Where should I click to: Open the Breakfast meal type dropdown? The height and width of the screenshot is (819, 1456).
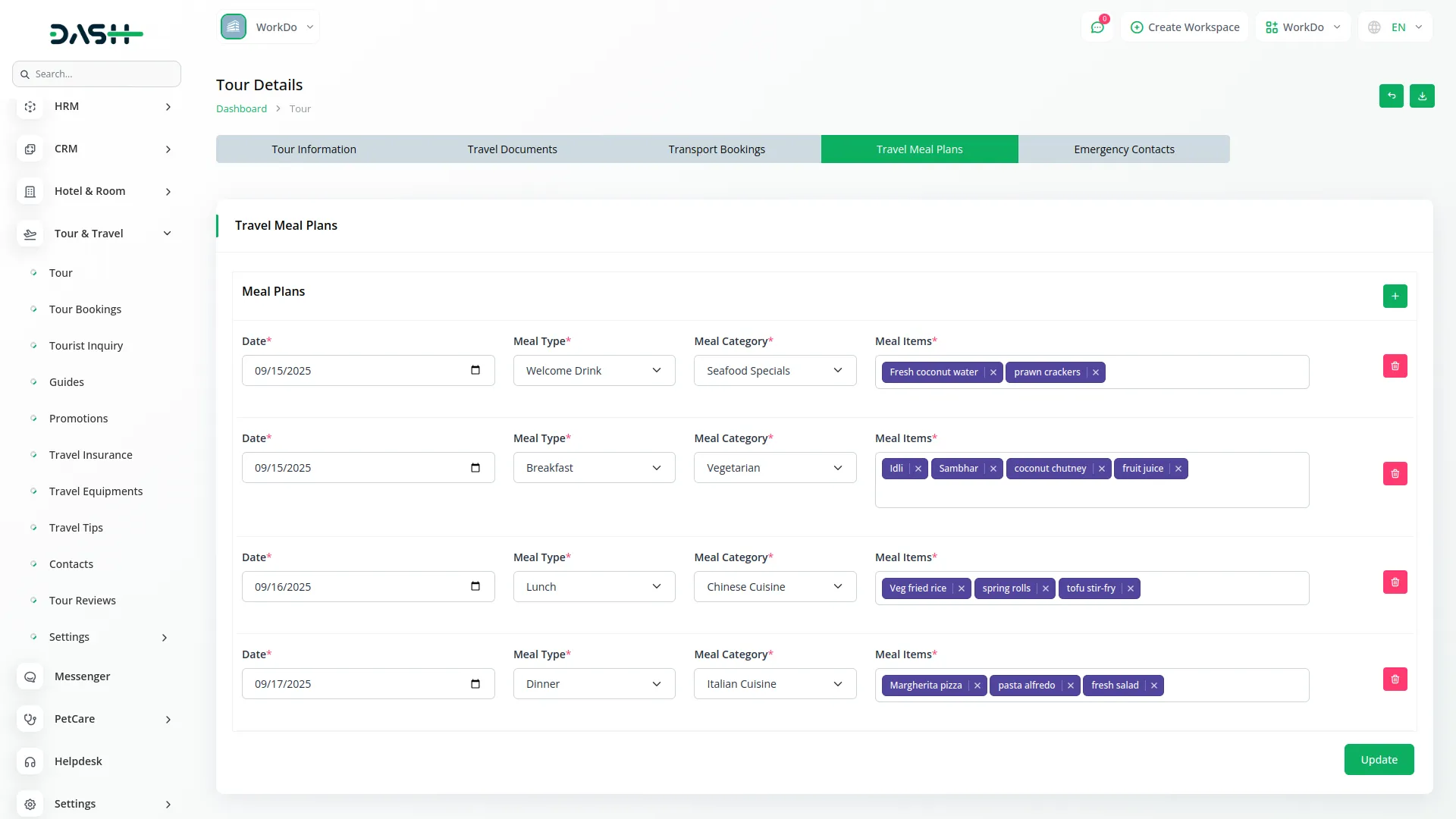tap(594, 468)
